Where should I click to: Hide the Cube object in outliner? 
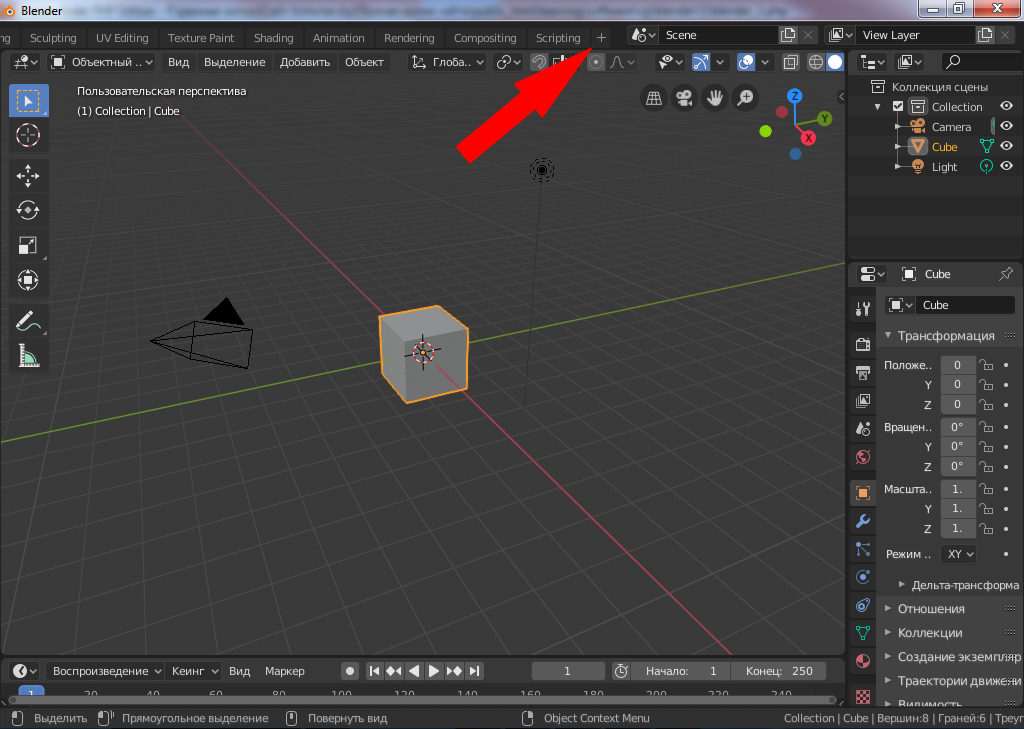[x=1006, y=147]
